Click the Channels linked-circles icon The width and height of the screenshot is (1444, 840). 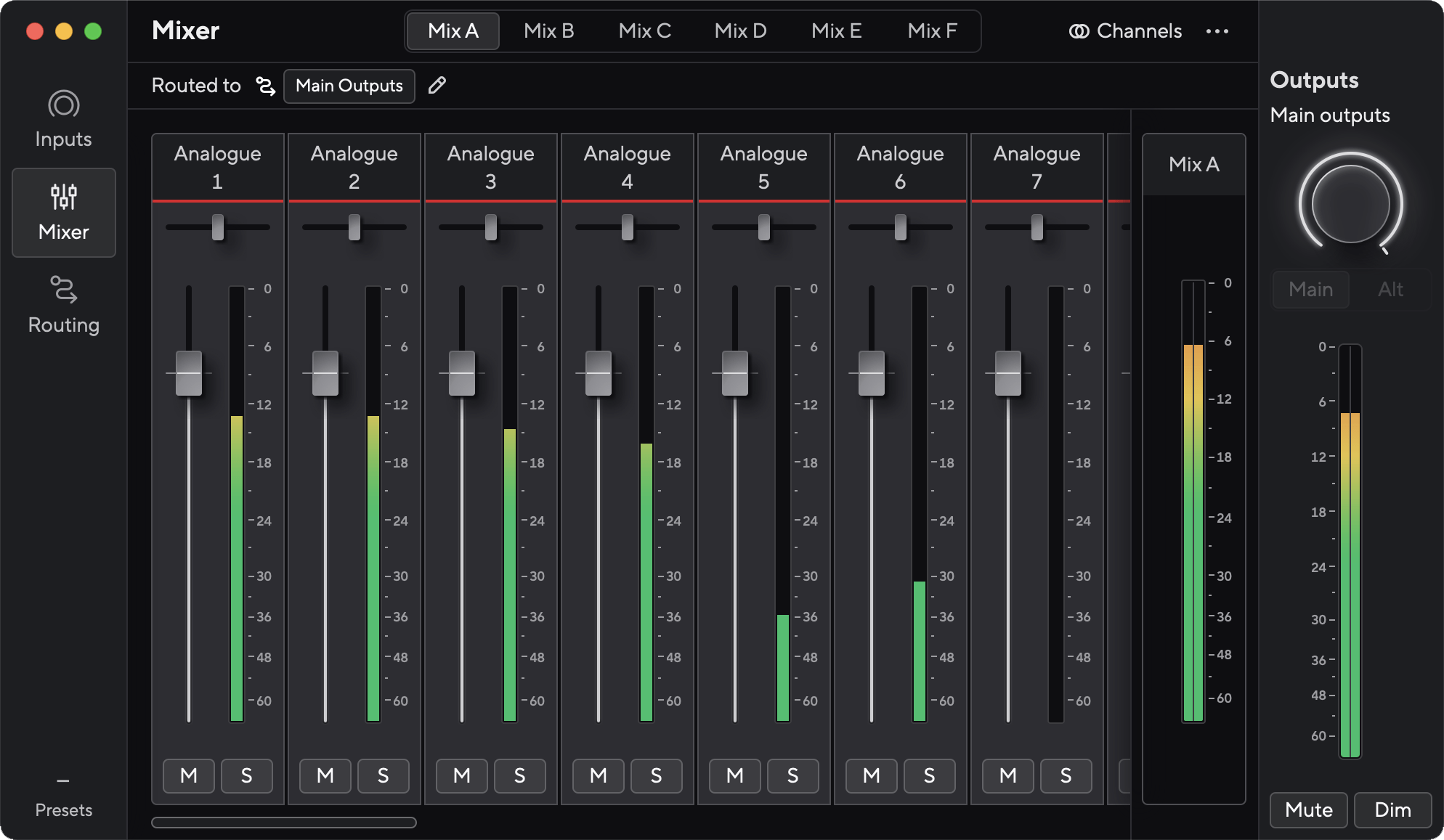tap(1079, 31)
